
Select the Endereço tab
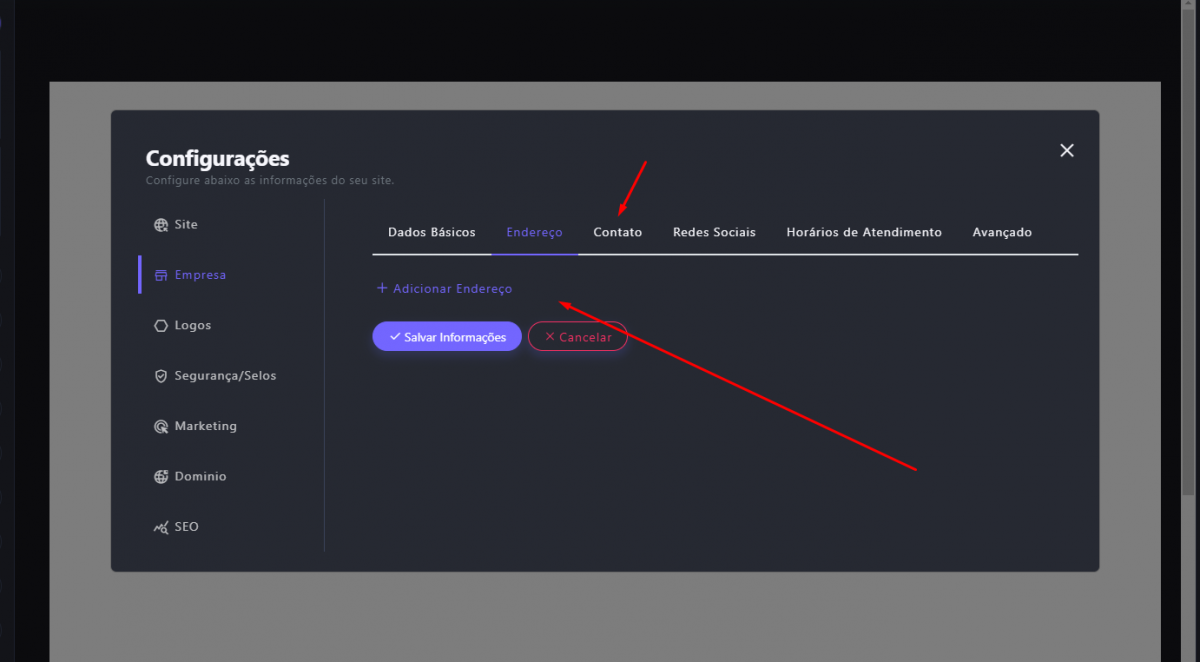[534, 232]
